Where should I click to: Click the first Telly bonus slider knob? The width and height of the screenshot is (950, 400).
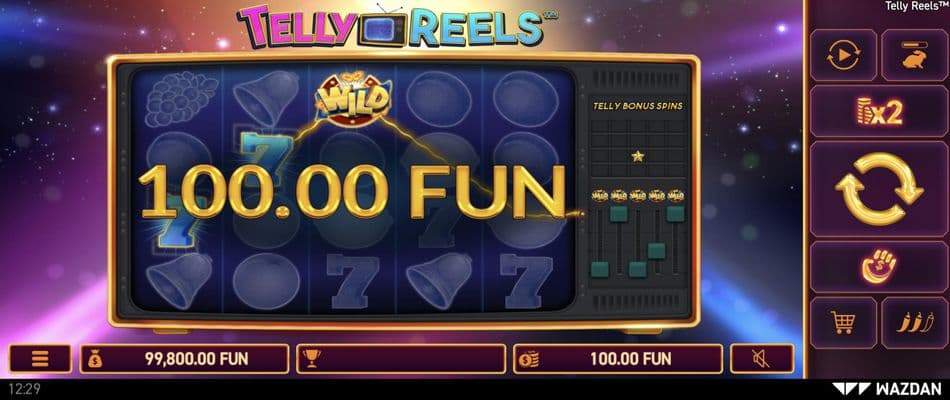click(600, 270)
